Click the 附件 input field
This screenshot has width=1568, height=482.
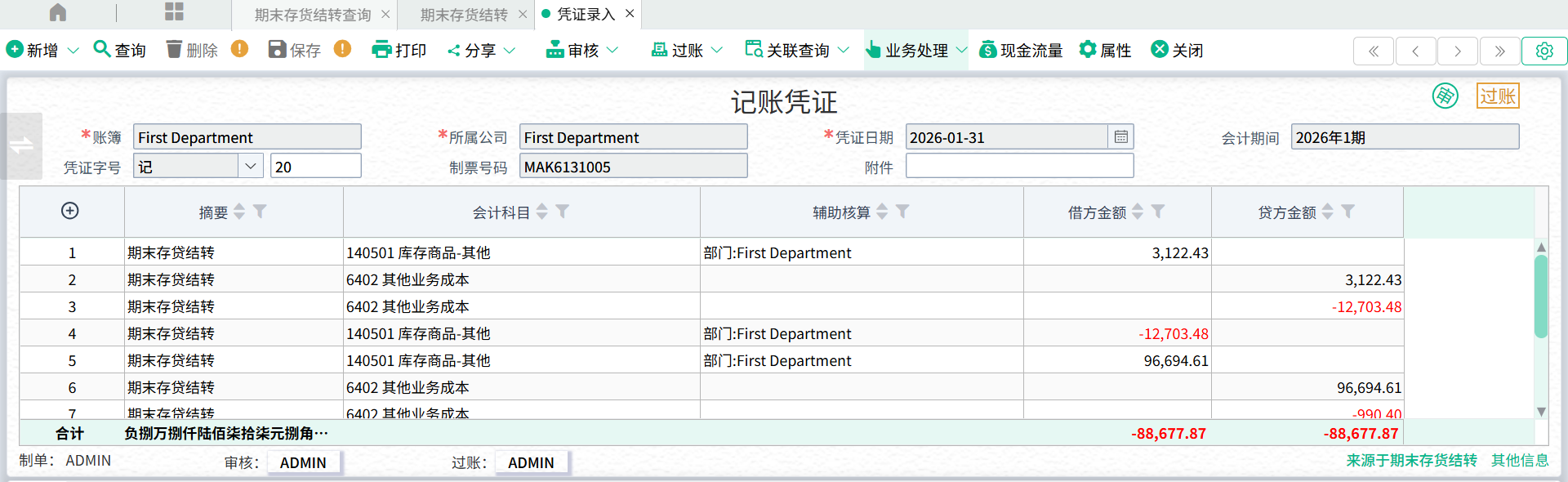pyautogui.click(x=1018, y=167)
